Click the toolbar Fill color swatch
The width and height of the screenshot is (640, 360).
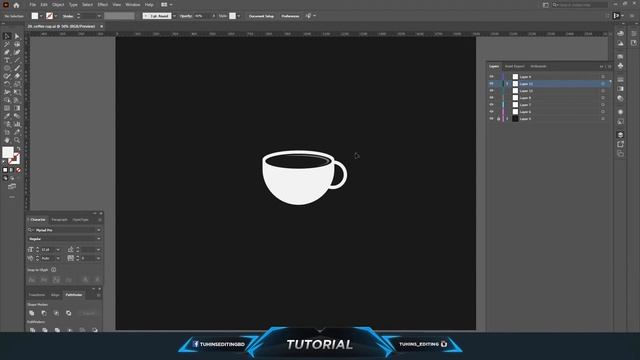pos(8,152)
